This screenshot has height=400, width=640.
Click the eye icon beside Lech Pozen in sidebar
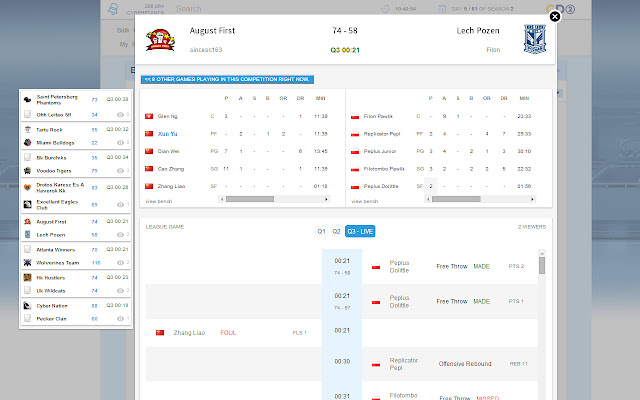point(120,235)
